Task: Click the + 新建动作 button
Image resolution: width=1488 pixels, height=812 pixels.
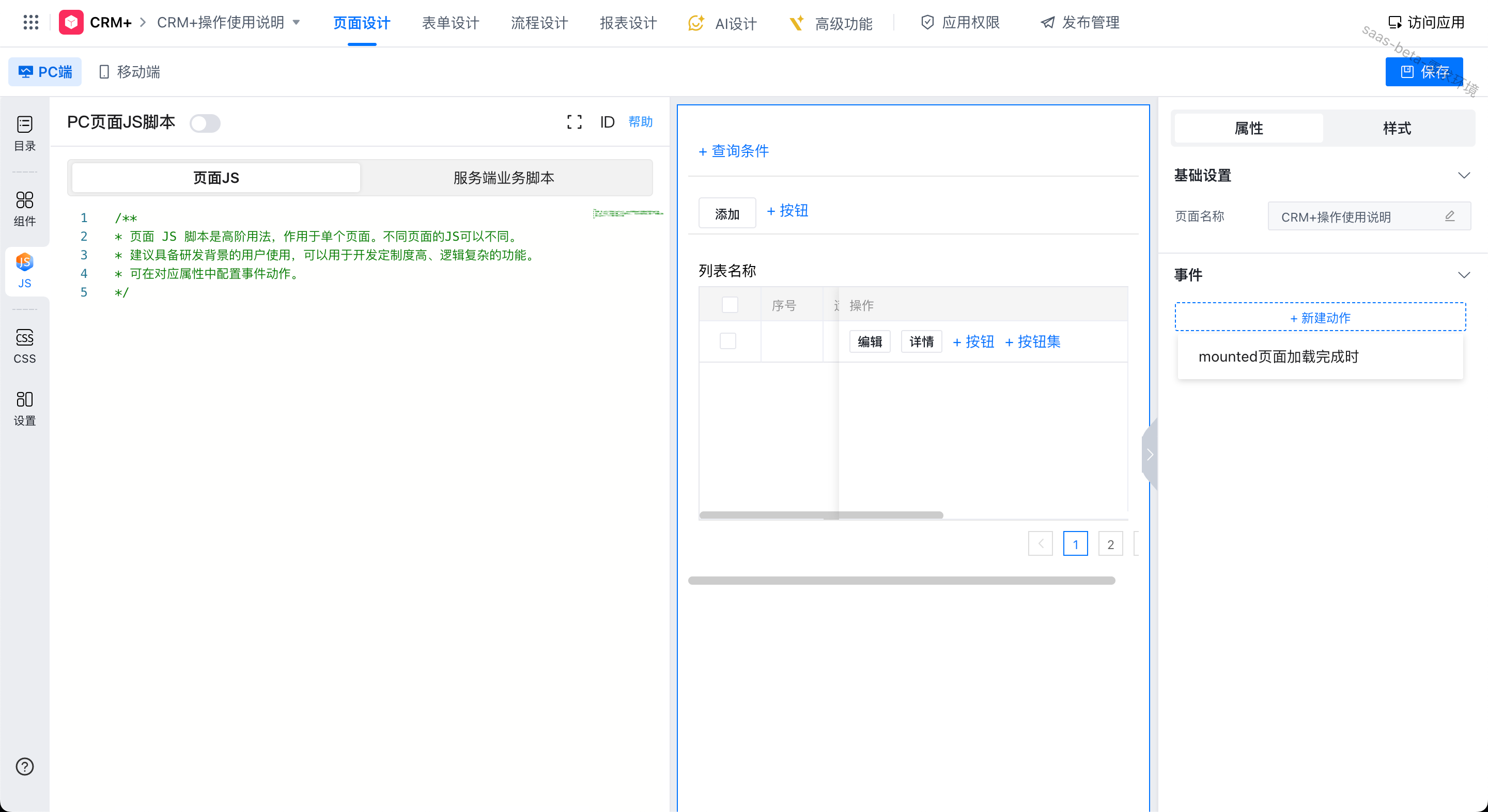Action: tap(1320, 317)
